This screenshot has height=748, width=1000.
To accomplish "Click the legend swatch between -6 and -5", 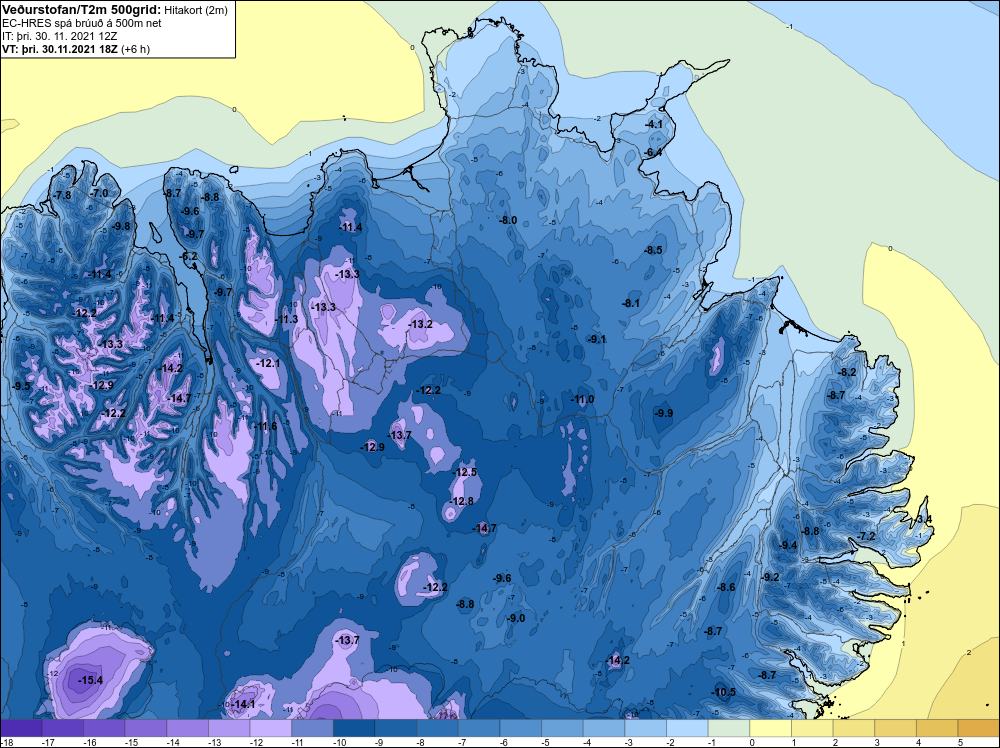I will tap(520, 728).
